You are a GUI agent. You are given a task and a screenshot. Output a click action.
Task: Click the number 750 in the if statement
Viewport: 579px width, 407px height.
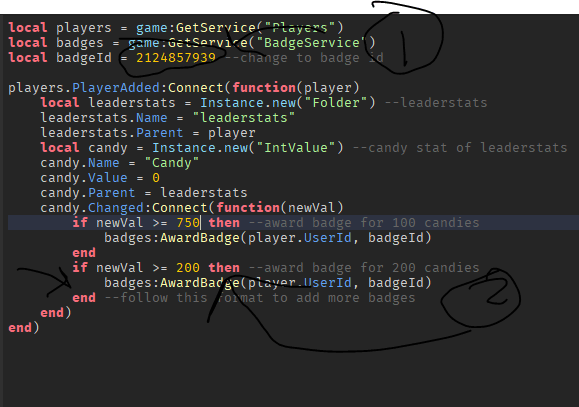[188, 223]
